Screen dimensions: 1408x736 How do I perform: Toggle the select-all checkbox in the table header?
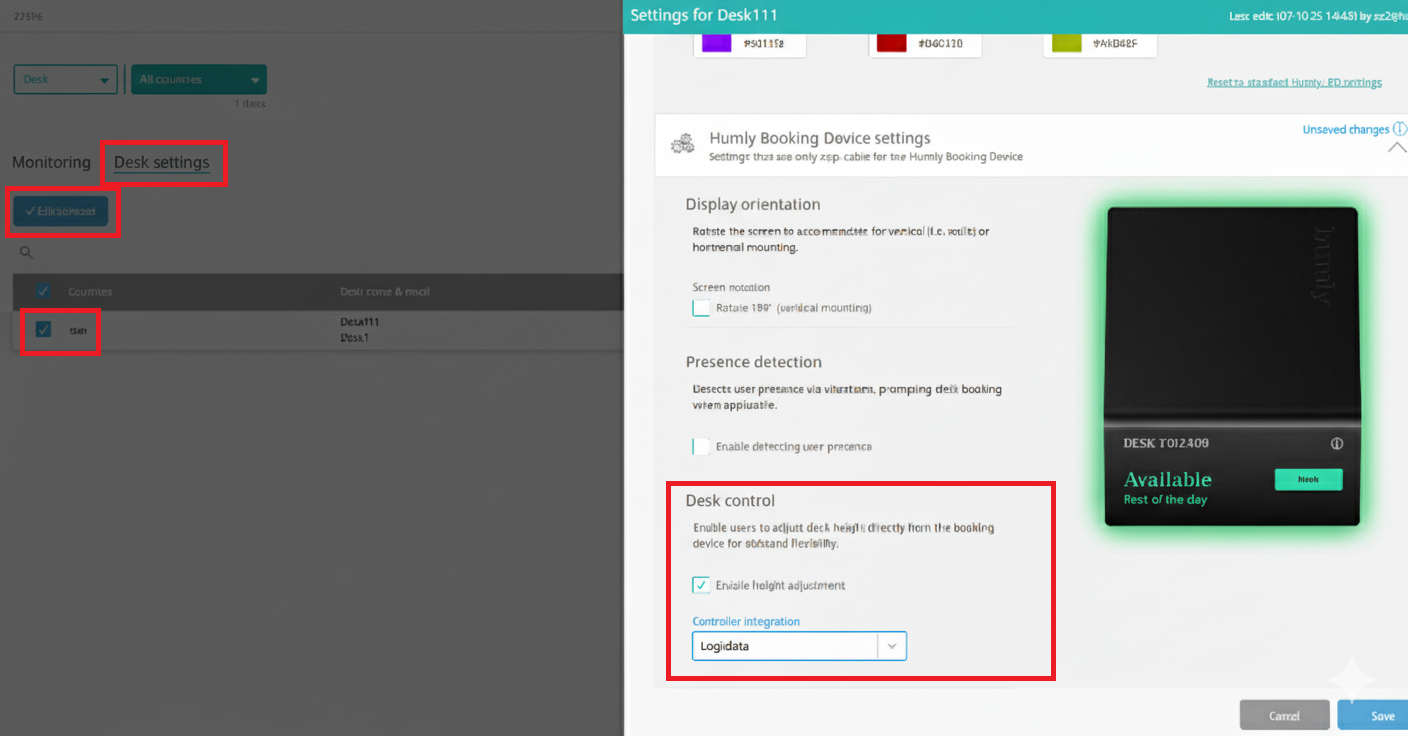(x=43, y=291)
